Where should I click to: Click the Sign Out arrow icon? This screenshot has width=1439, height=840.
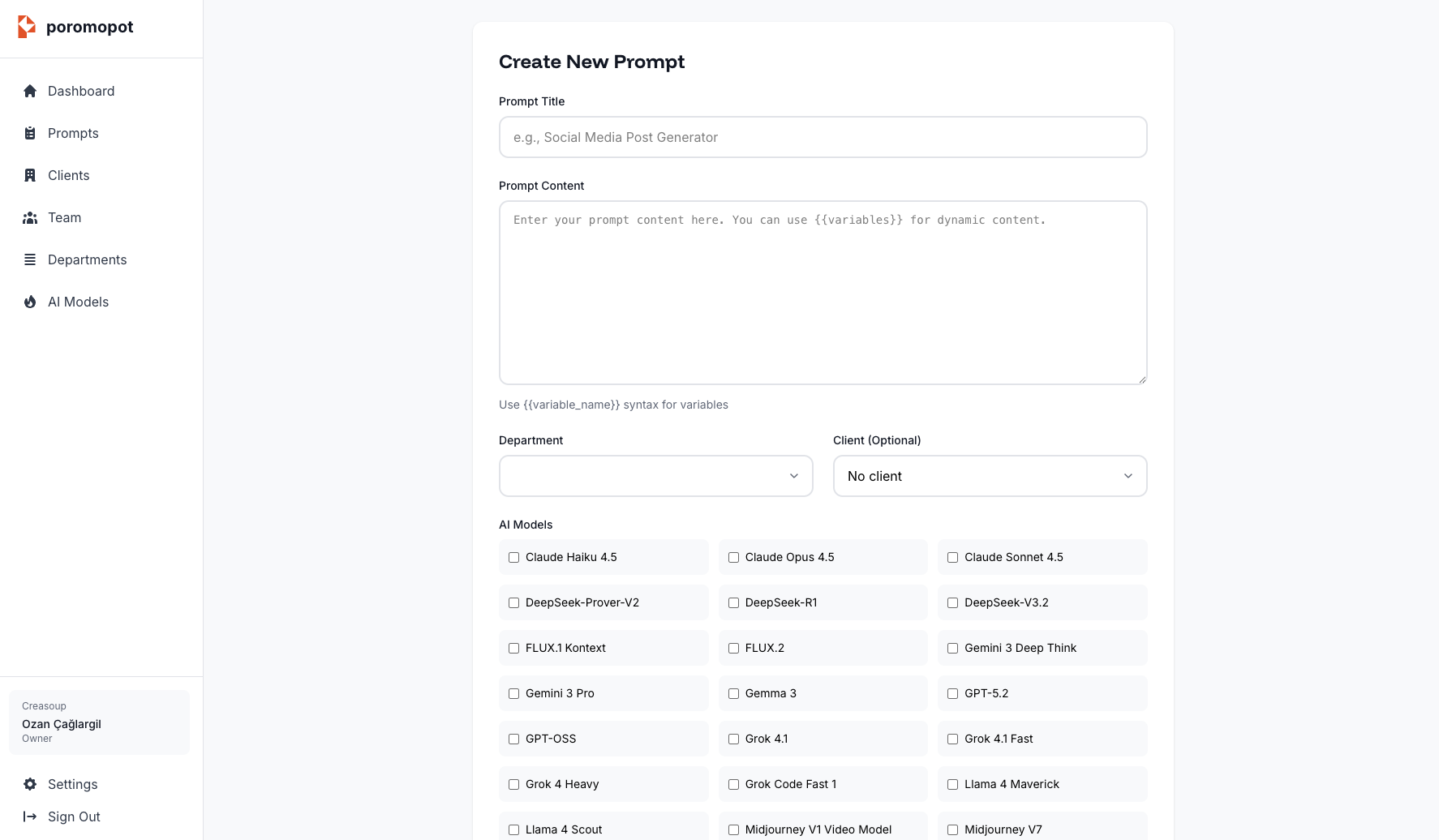pyautogui.click(x=30, y=816)
